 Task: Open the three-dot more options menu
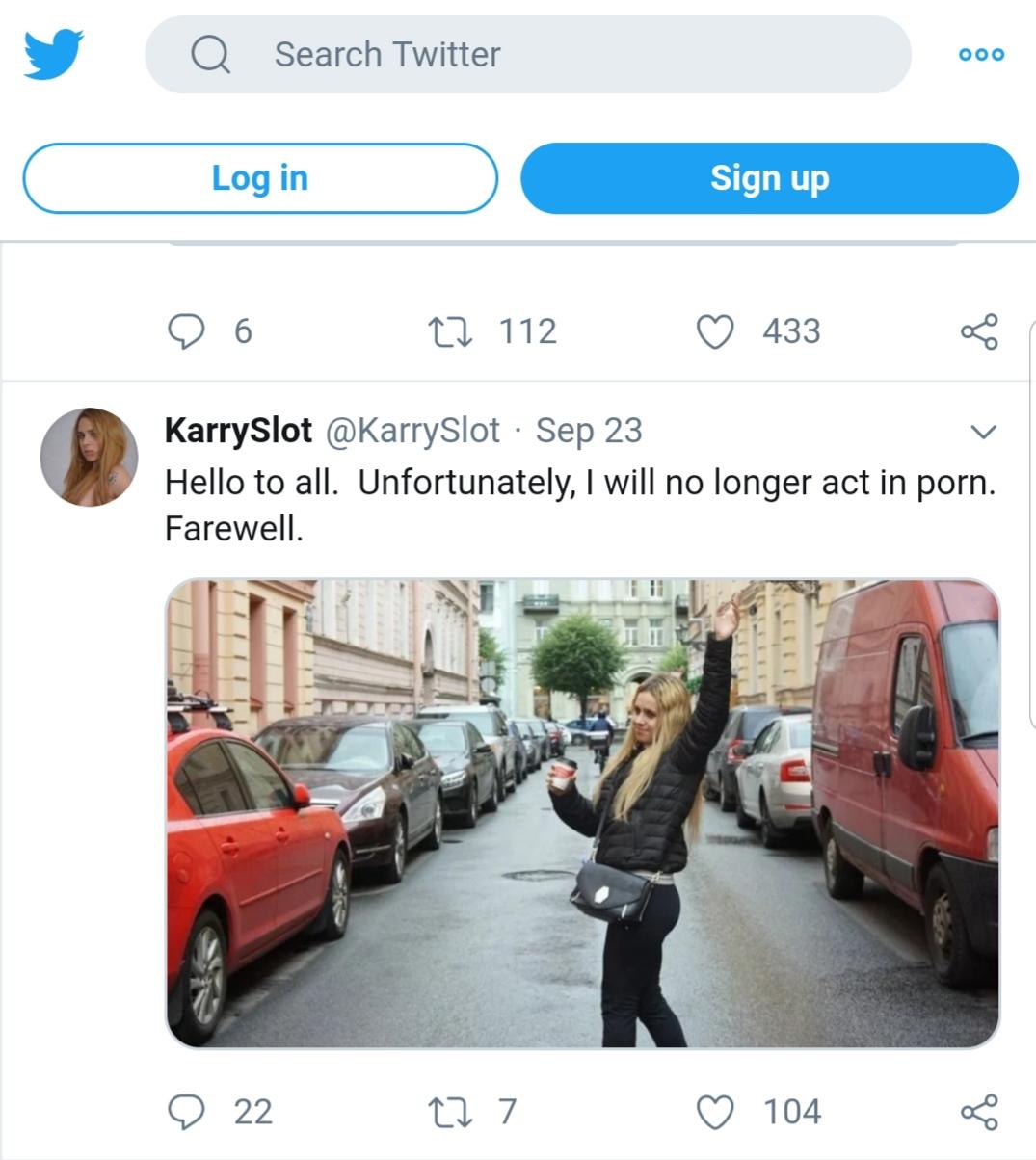pyautogui.click(x=981, y=55)
